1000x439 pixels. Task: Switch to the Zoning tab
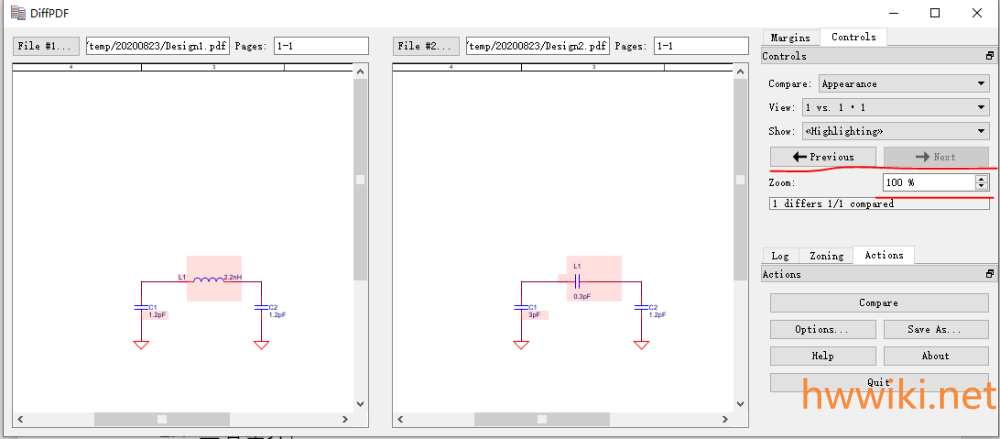pos(826,256)
